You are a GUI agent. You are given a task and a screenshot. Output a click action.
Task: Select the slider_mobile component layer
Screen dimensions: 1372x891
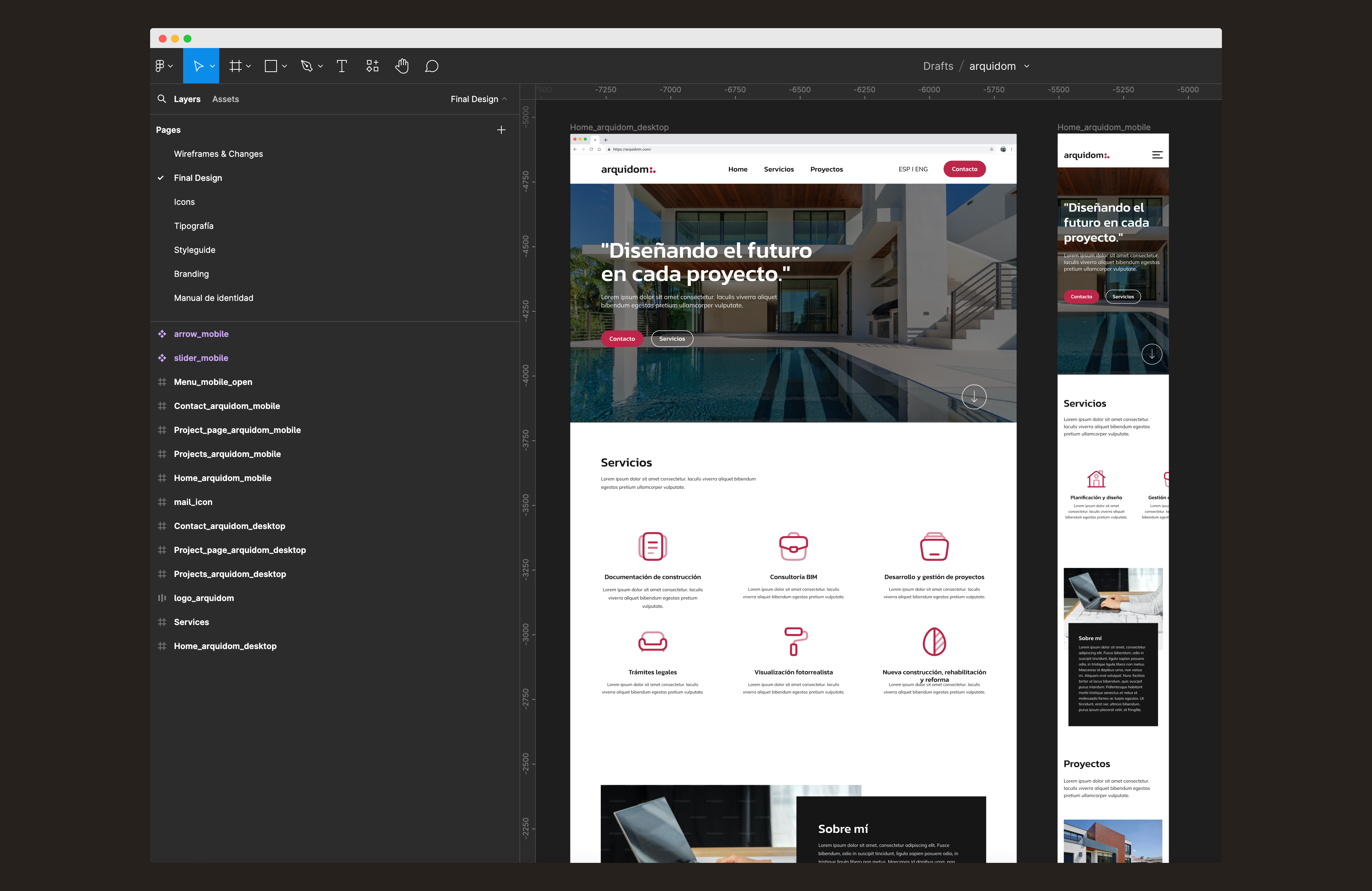click(201, 358)
